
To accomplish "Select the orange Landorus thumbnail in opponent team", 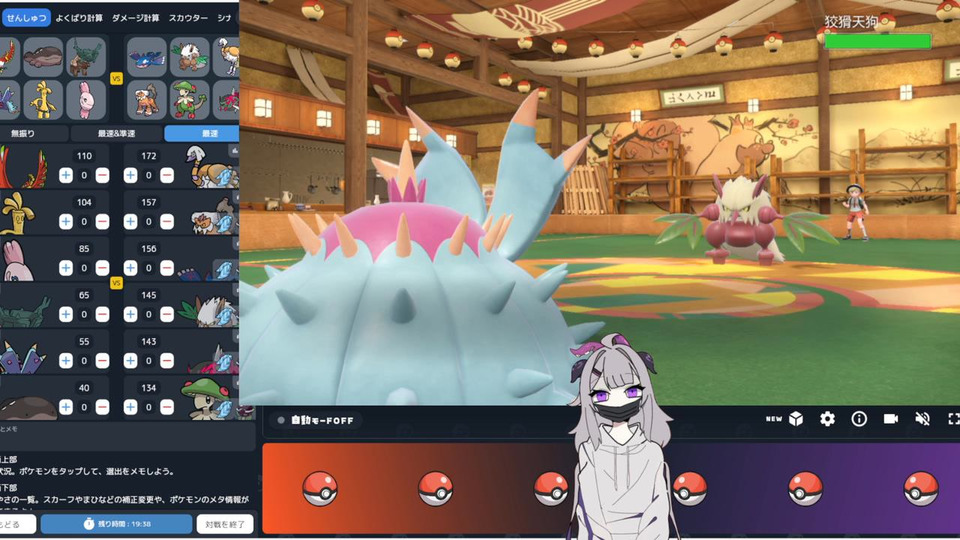I will click(x=147, y=100).
